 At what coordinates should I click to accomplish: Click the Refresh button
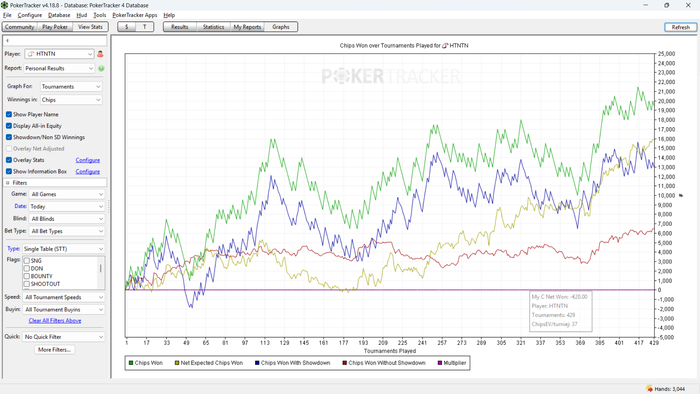click(x=680, y=27)
